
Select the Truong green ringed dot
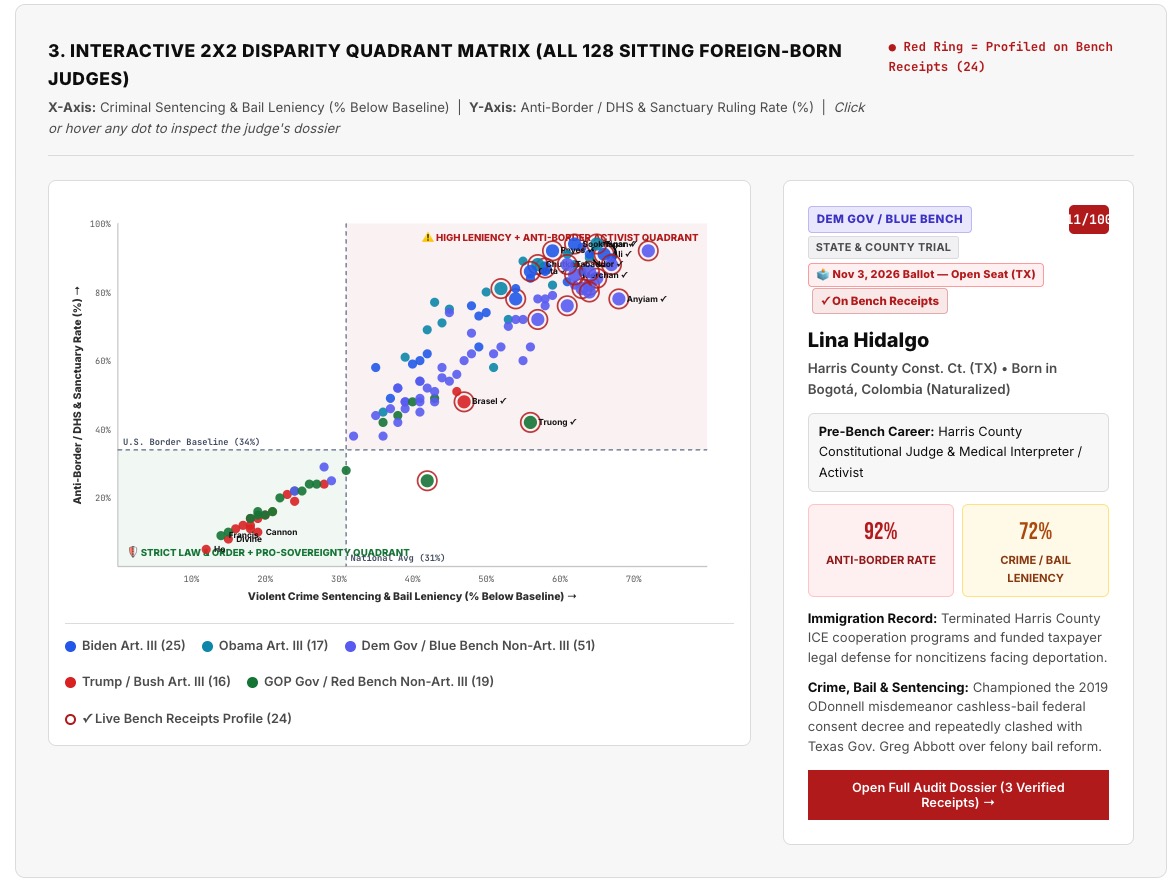click(x=531, y=422)
